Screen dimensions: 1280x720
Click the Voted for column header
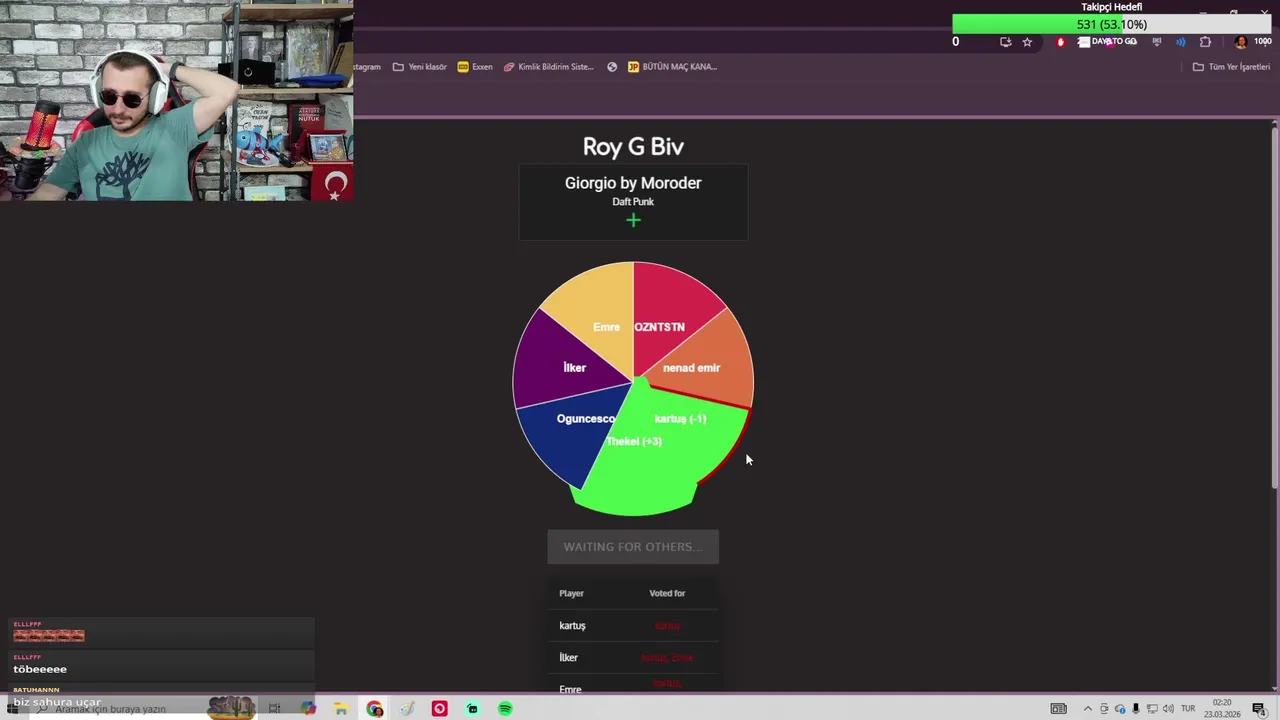click(x=667, y=593)
